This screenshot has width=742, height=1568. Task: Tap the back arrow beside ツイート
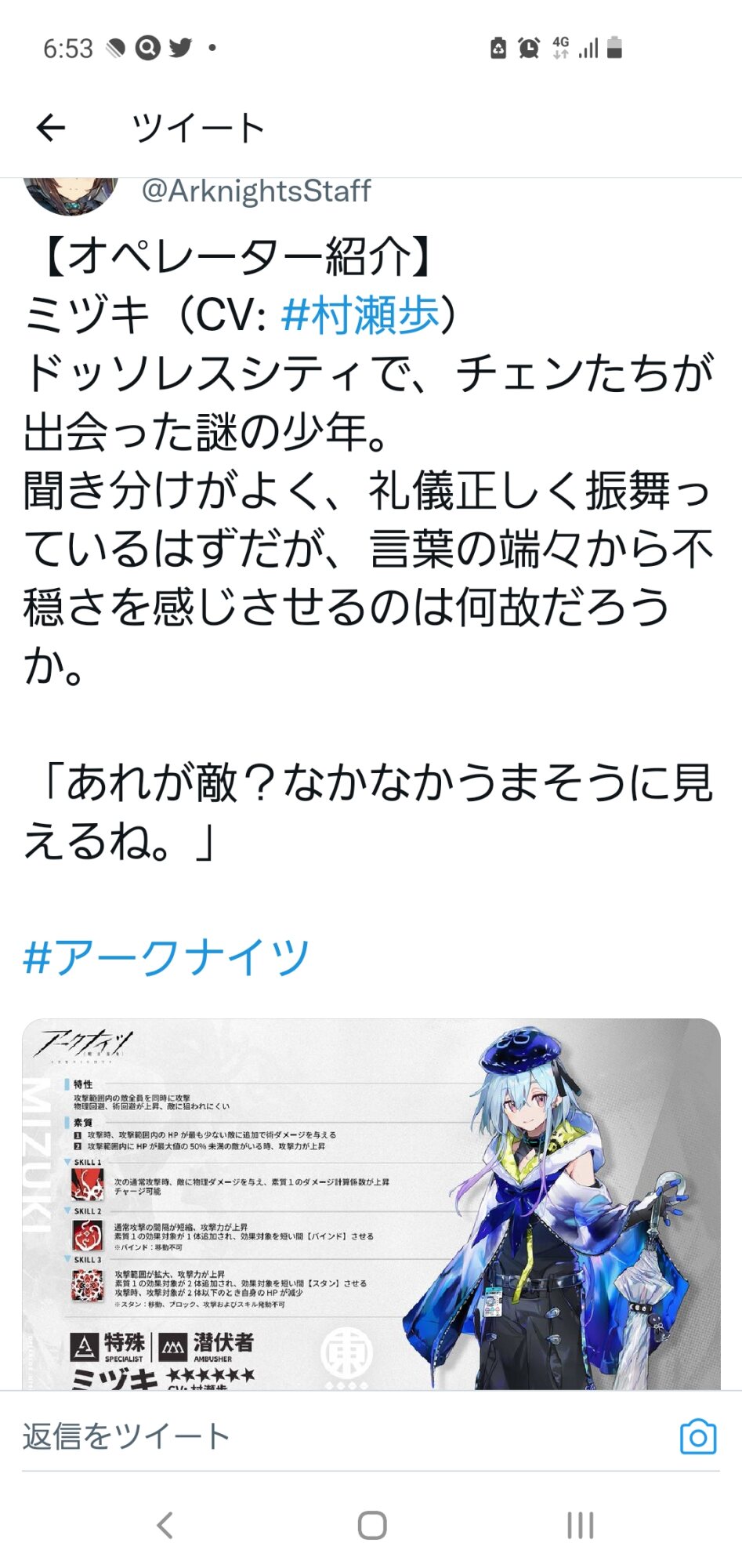(51, 128)
